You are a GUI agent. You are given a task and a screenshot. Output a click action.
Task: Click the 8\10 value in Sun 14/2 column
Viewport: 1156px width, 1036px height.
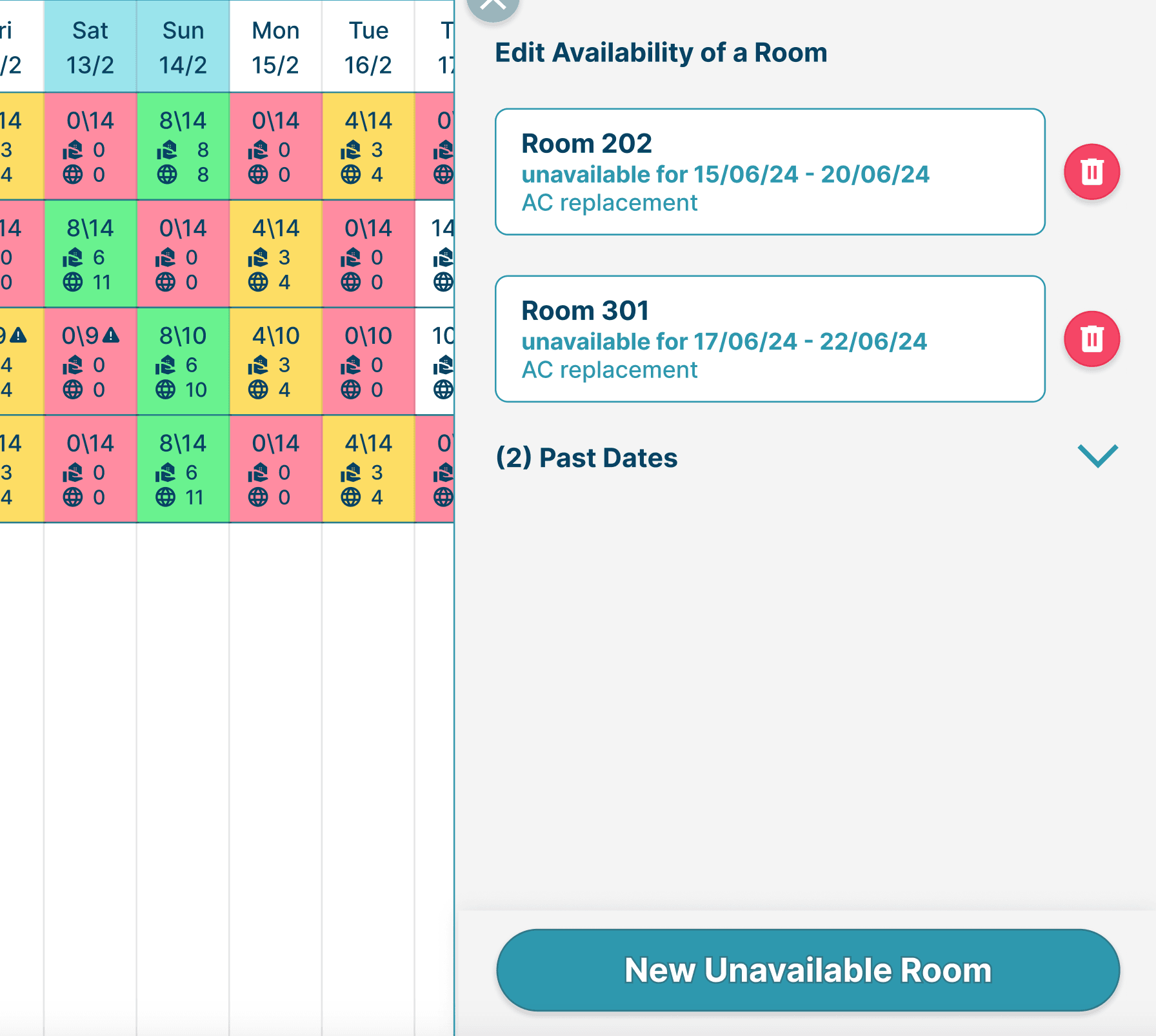(183, 335)
